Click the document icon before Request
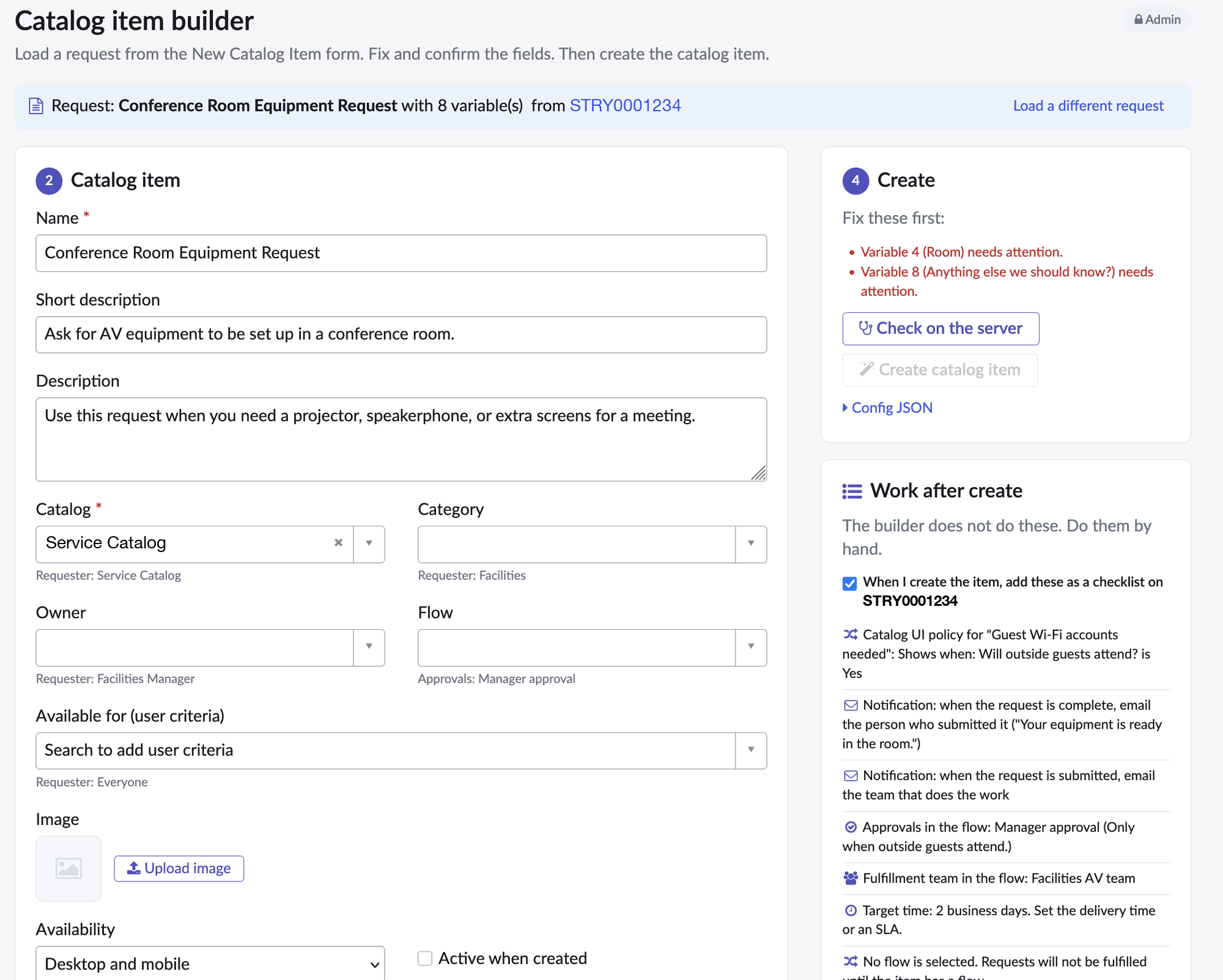The image size is (1223, 980). point(36,106)
